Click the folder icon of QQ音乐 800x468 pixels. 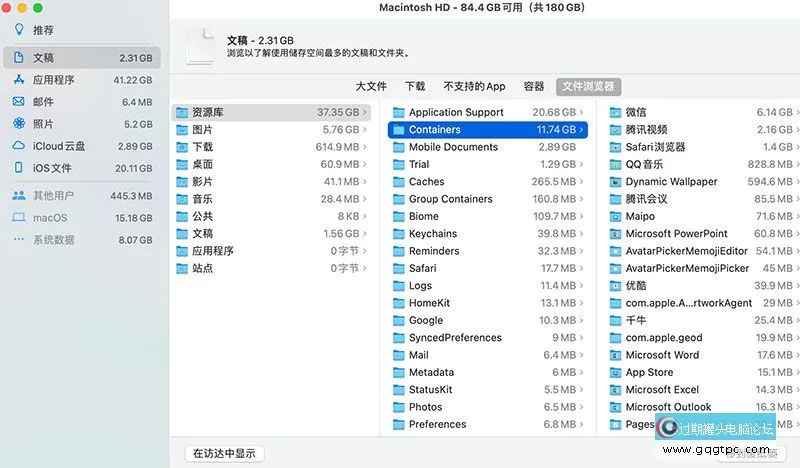coord(616,164)
